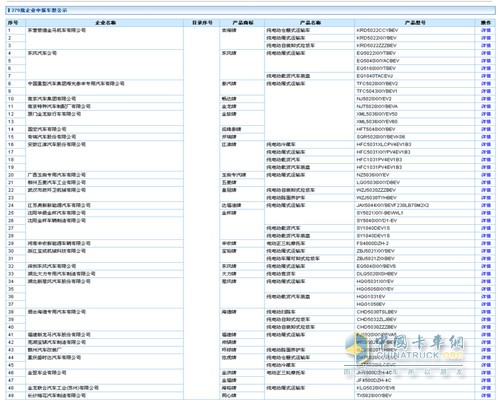Image resolution: width=500 pixels, height=400 pixels.
Task: Open the 详情 link for row 4
Action: coord(486,53)
